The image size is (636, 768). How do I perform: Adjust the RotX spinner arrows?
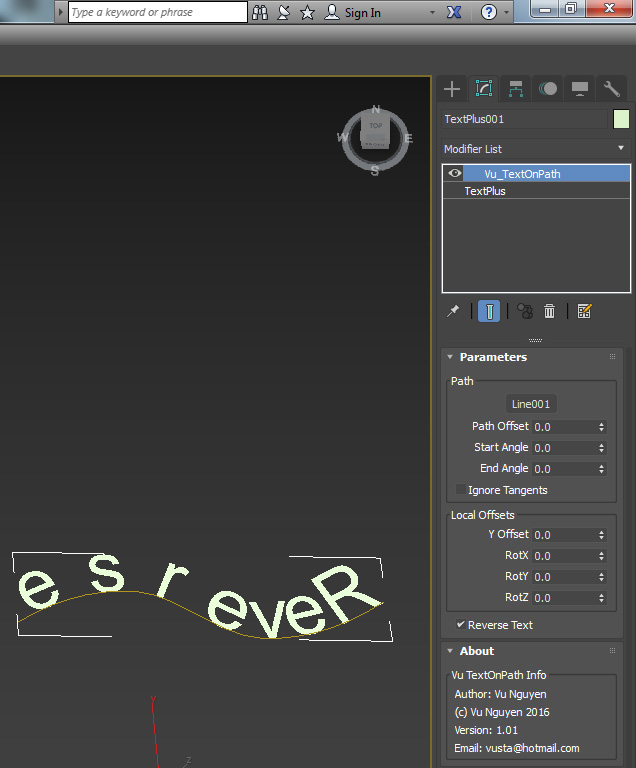click(x=602, y=556)
